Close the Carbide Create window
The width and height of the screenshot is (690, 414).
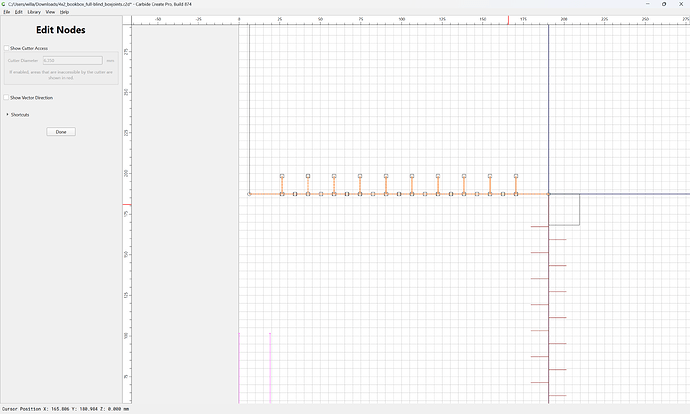tap(681, 4)
